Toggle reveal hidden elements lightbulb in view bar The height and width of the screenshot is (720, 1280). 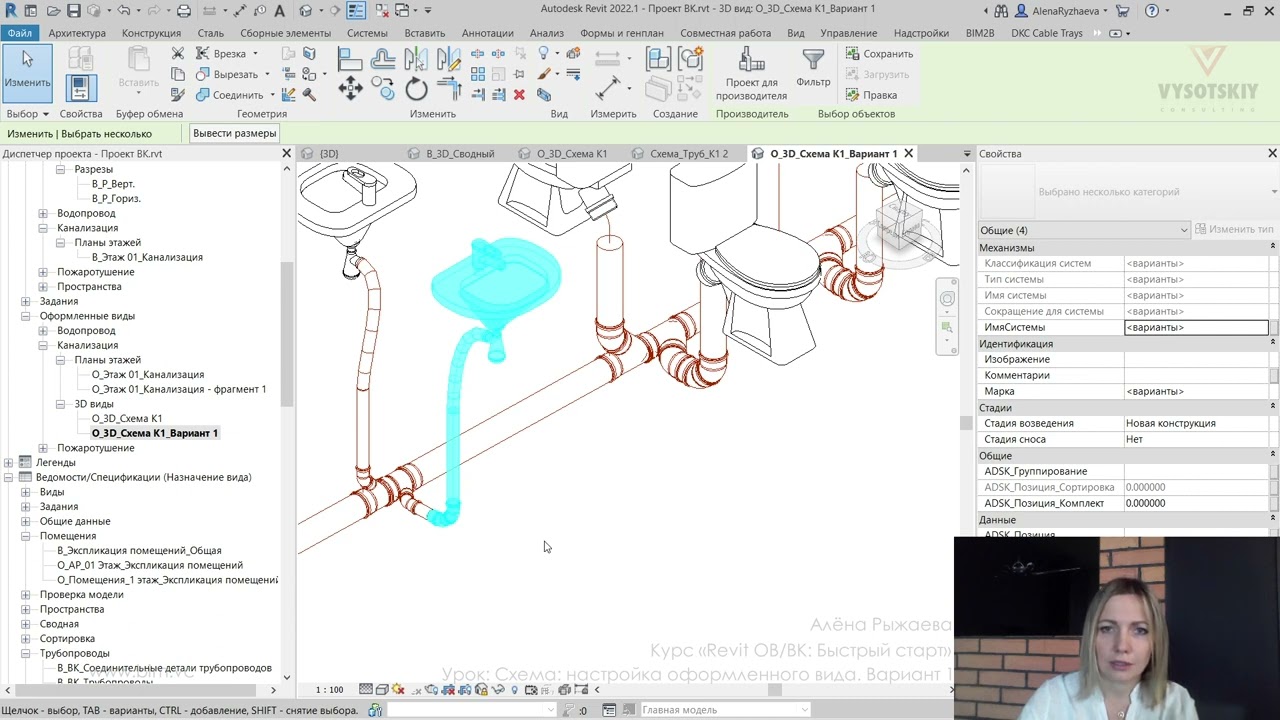[515, 689]
